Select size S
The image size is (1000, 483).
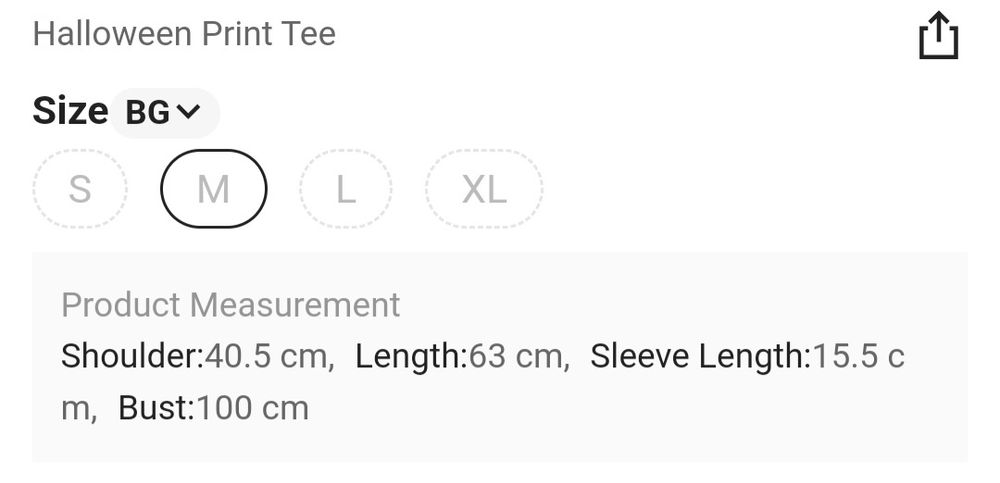tap(80, 189)
